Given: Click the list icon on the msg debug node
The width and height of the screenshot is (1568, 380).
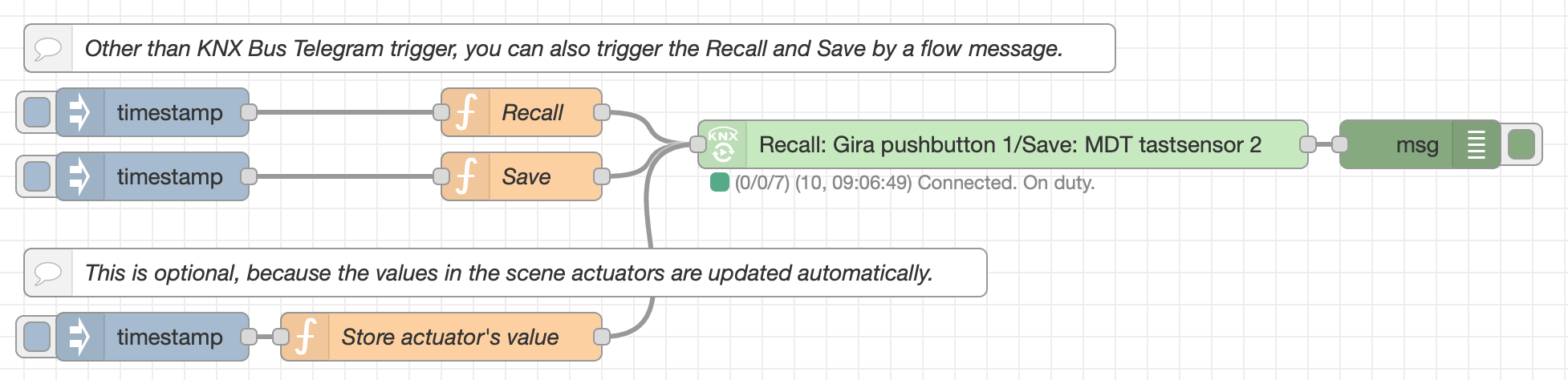Looking at the screenshot, I should coord(1476,144).
